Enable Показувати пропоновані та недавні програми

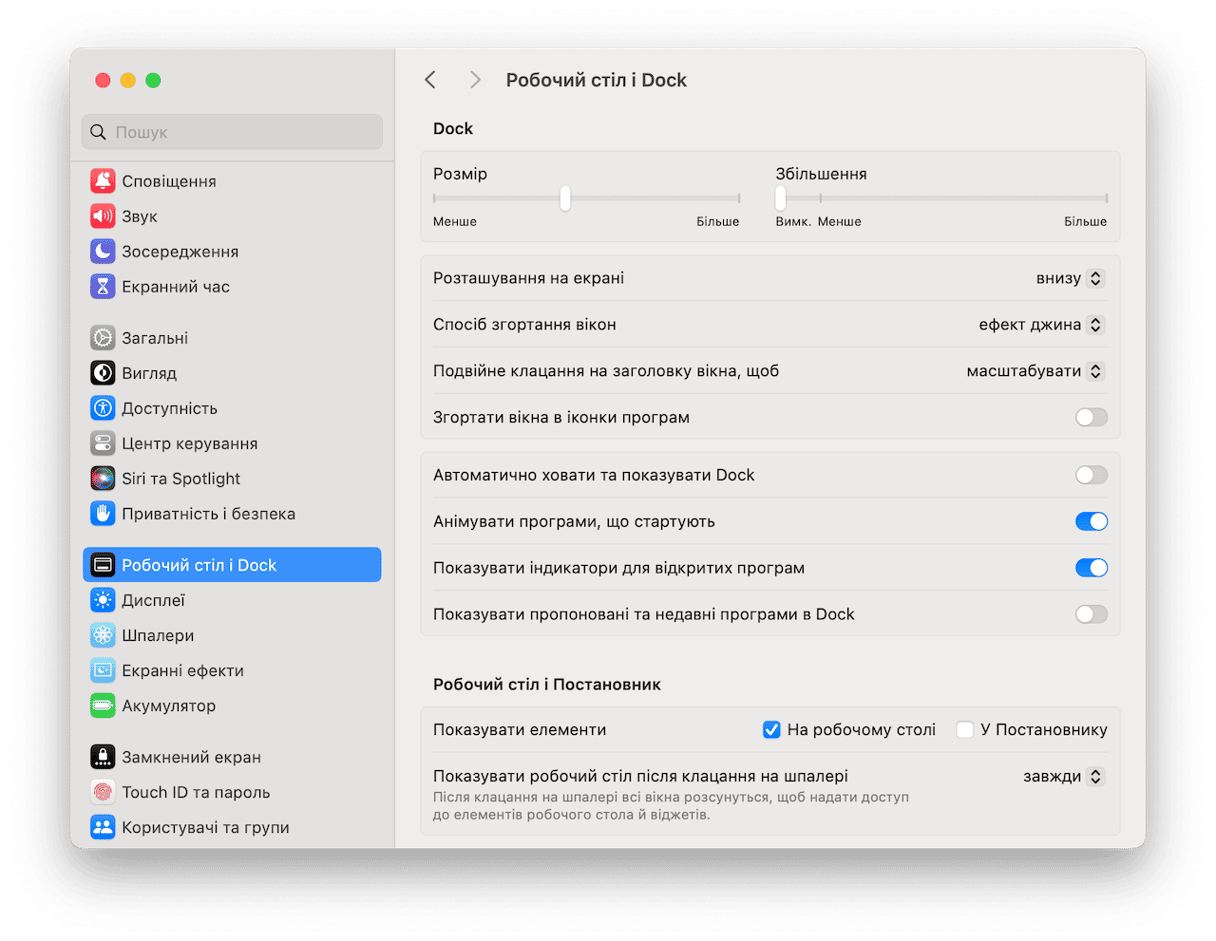coord(1091,614)
